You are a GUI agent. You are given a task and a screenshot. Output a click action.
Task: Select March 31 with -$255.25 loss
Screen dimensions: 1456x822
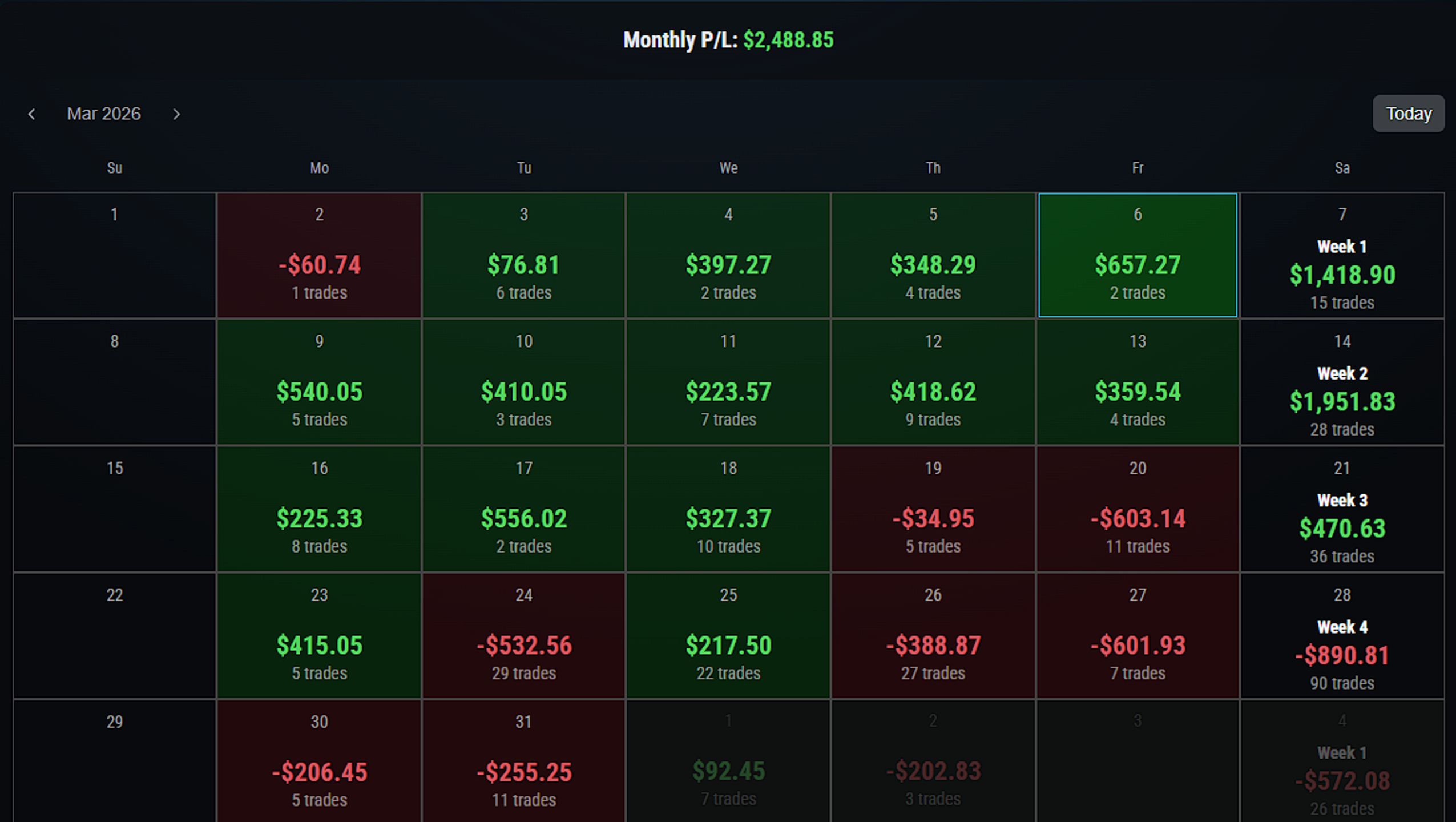(523, 761)
